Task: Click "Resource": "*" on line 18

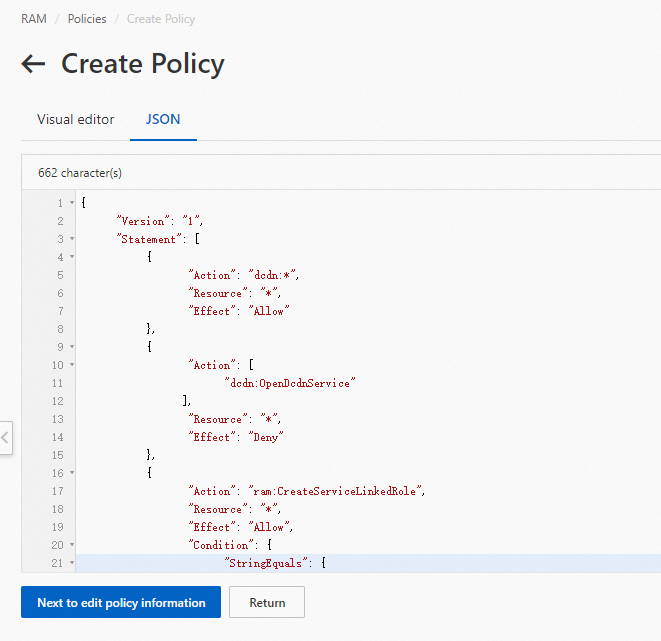Action: [x=234, y=509]
